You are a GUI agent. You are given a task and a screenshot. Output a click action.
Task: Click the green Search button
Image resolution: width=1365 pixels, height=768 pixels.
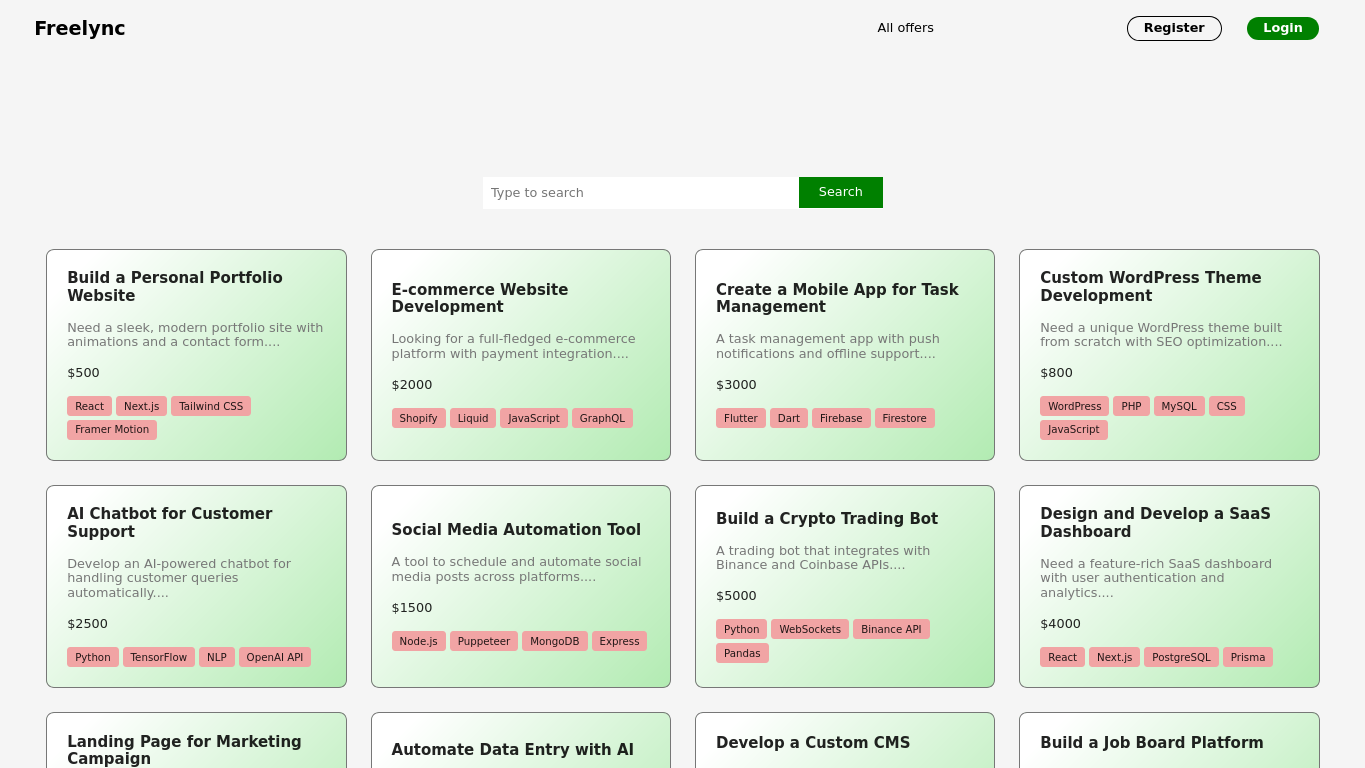[841, 192]
